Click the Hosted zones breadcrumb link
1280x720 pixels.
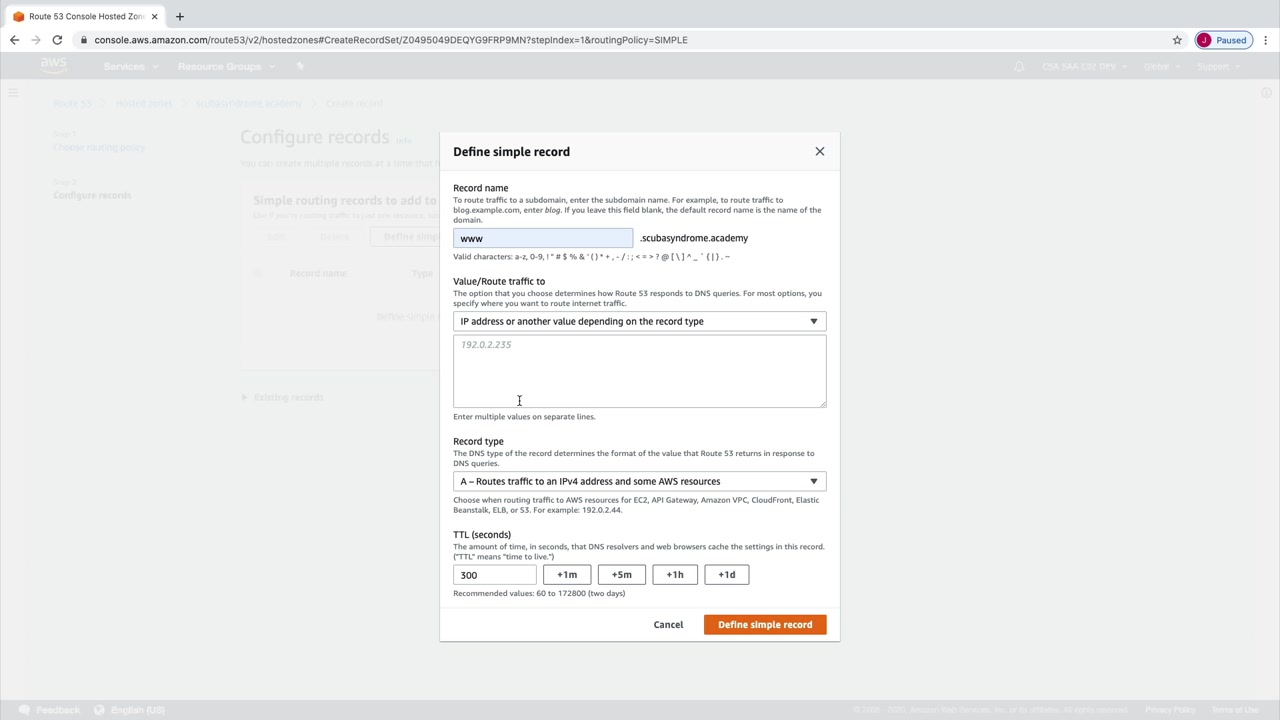pyautogui.click(x=144, y=103)
